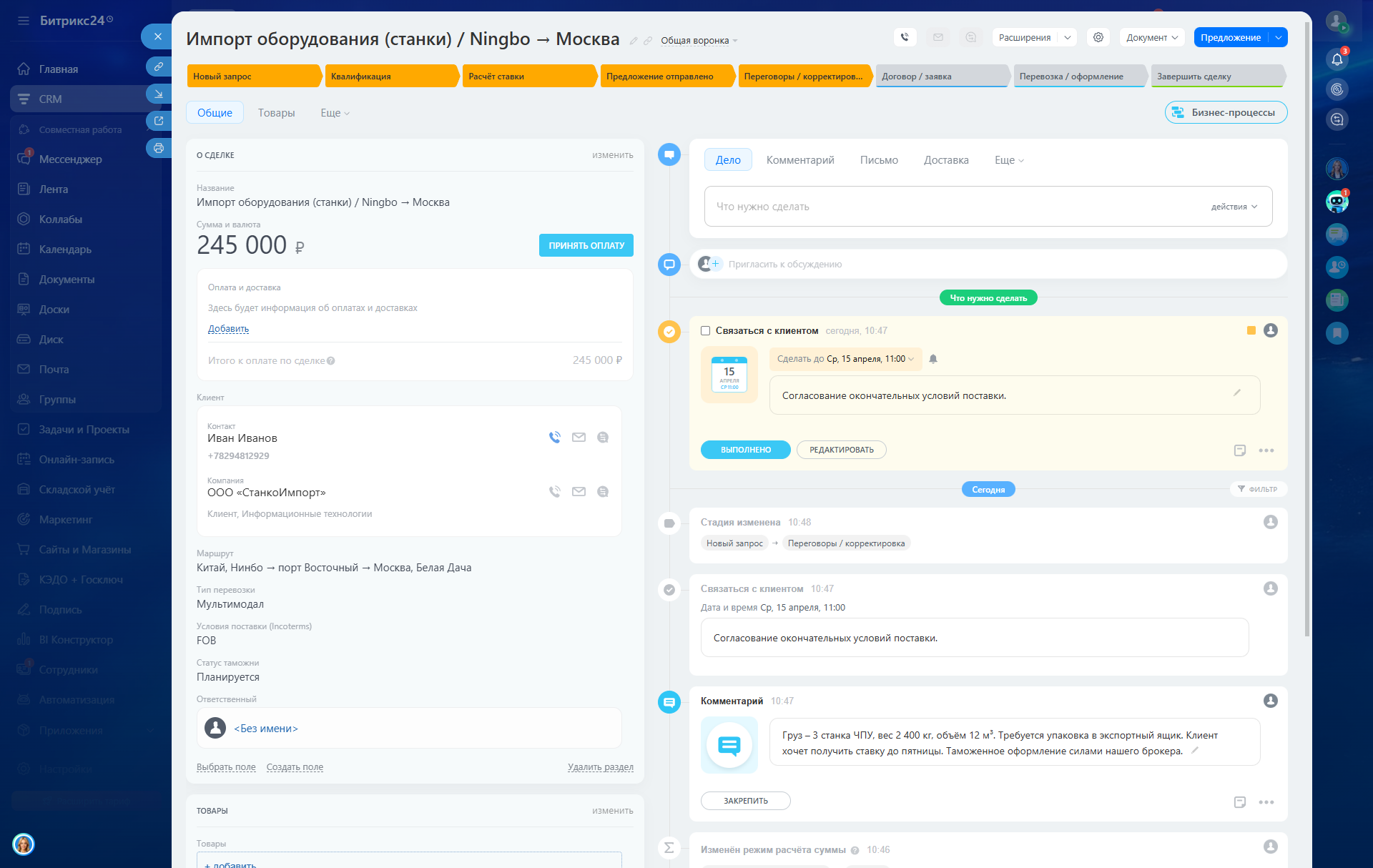This screenshot has width=1373, height=868.
Task: Click the Добавить link under Оплата и доставка
Action: coord(228,329)
